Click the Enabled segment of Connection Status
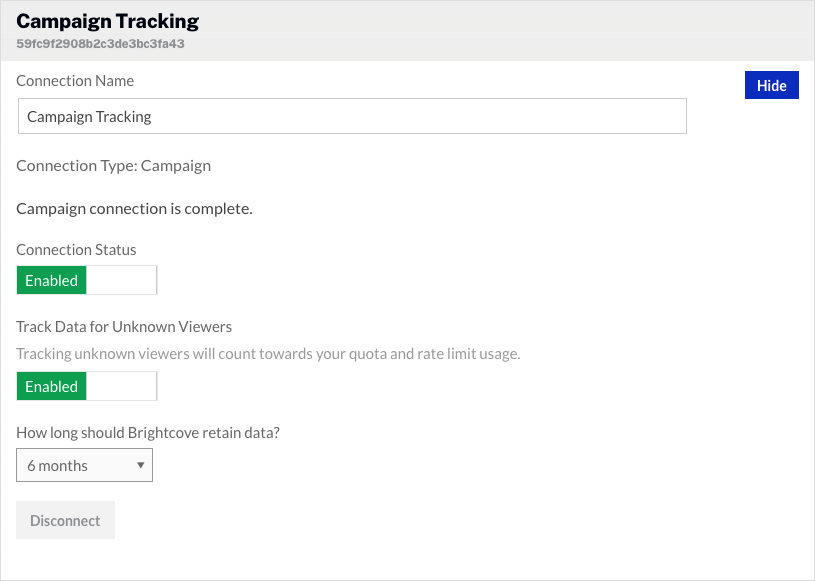Screen dimensions: 815x581 tap(51, 280)
